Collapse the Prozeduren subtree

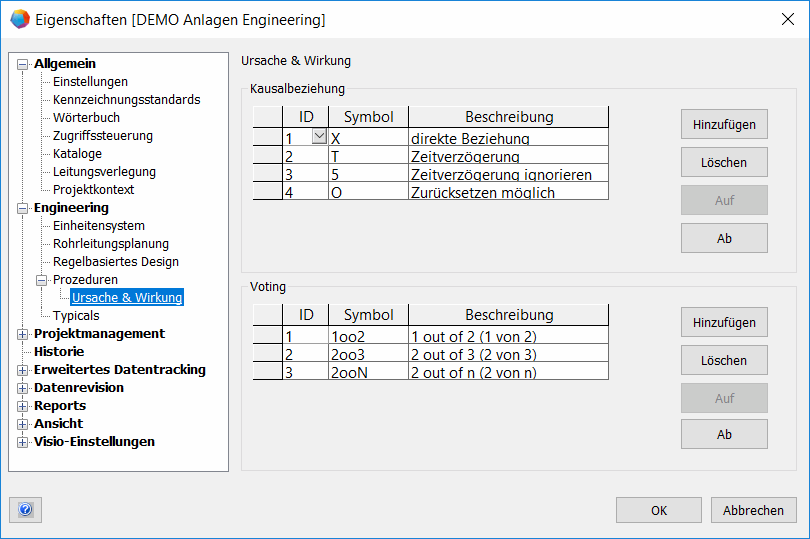(42, 280)
